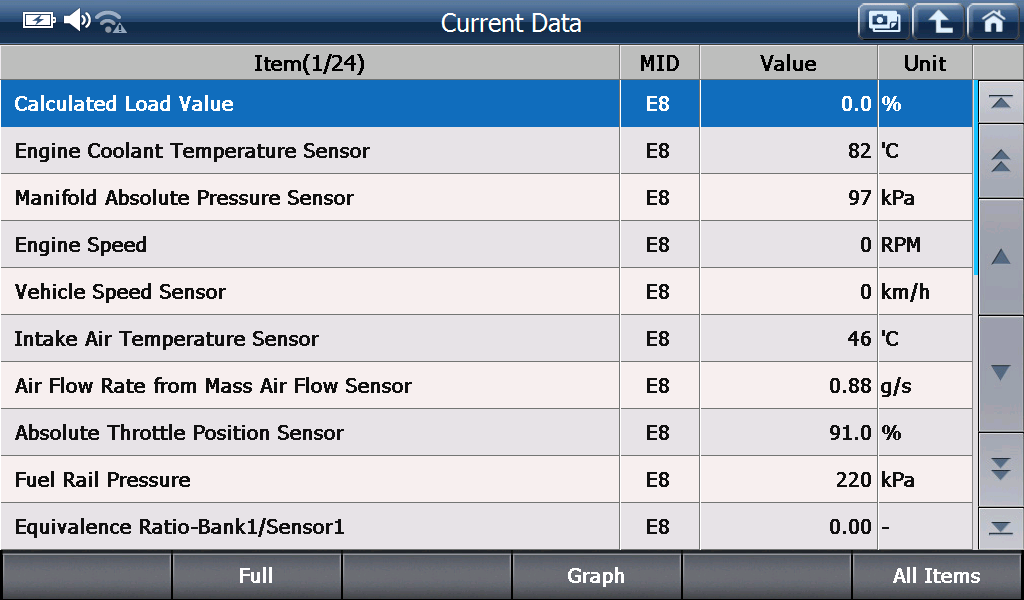Jump to top of list arrow
The height and width of the screenshot is (600, 1024).
click(x=1000, y=102)
